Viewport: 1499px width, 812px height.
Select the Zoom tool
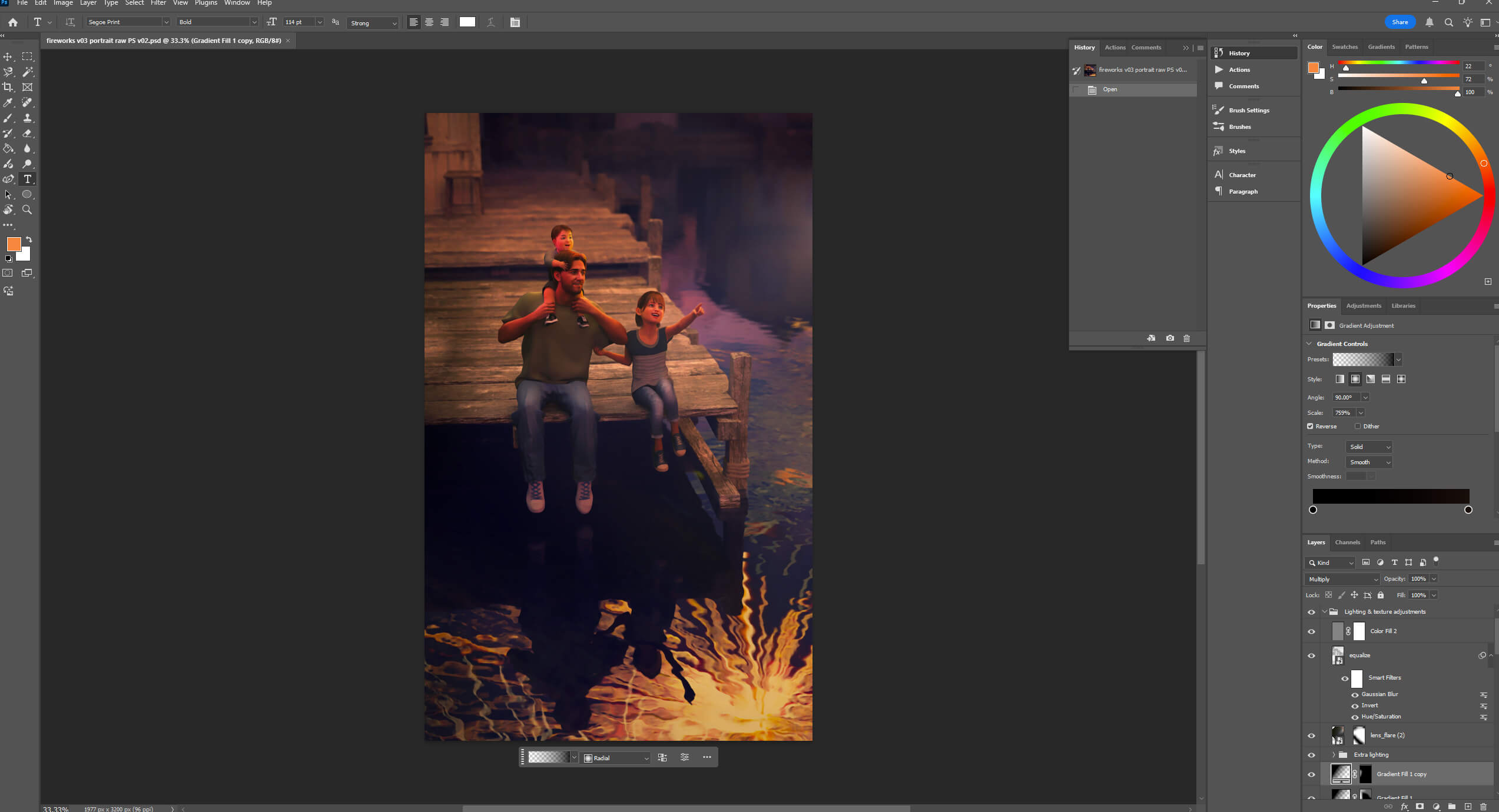tap(27, 209)
